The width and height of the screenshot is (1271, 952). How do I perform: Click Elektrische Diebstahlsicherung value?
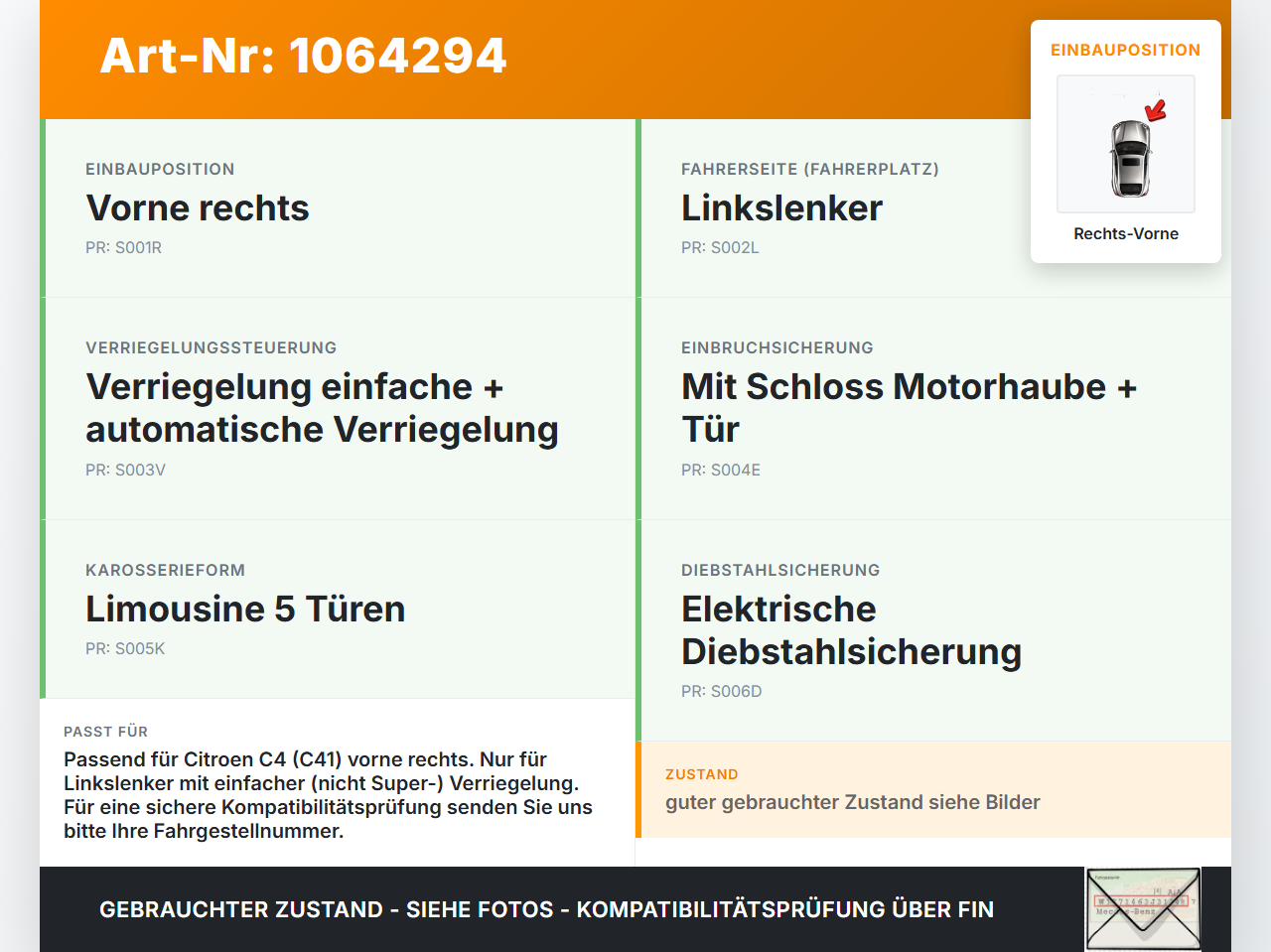point(851,630)
